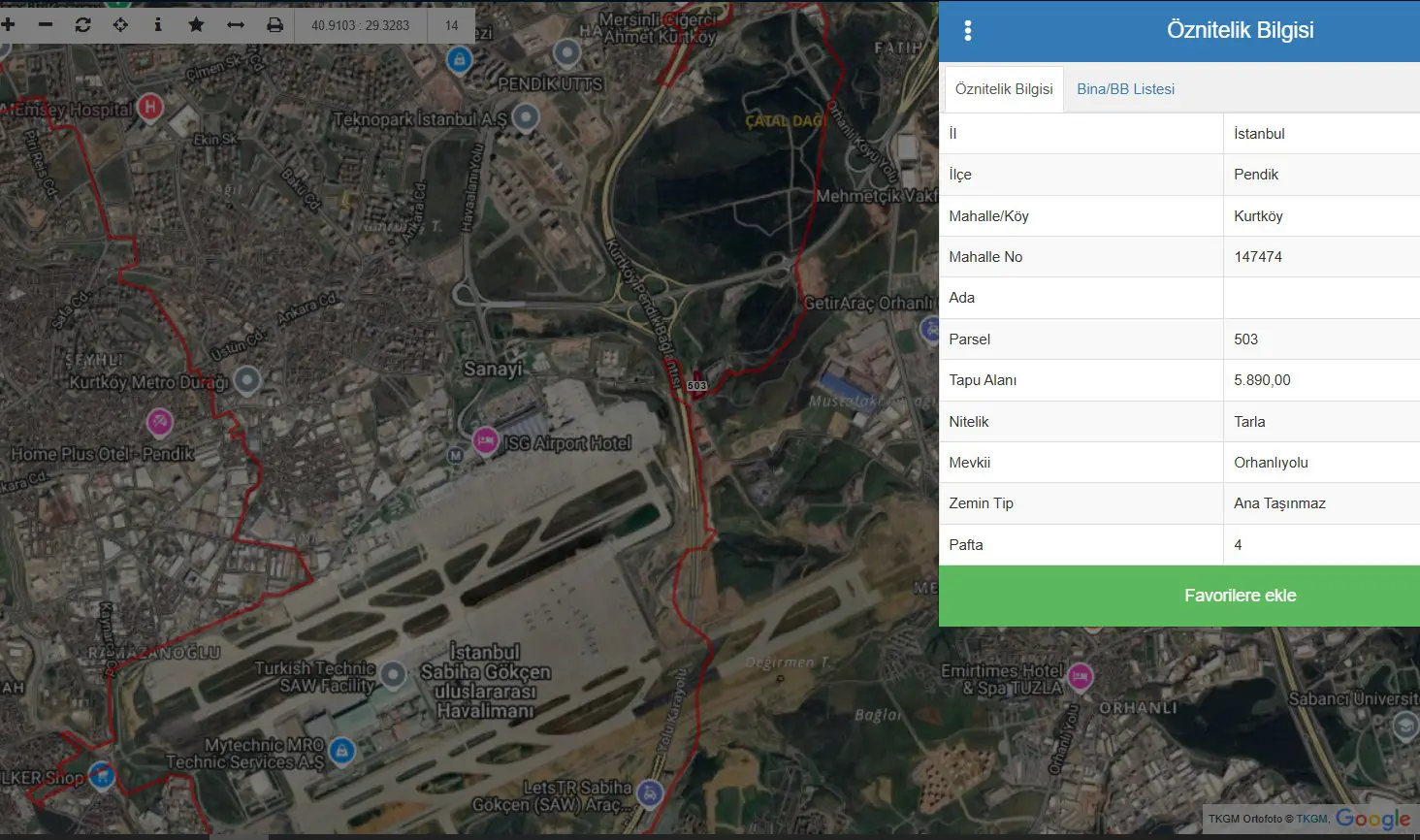
Task: Click the İstanbul value cell
Action: (1321, 134)
